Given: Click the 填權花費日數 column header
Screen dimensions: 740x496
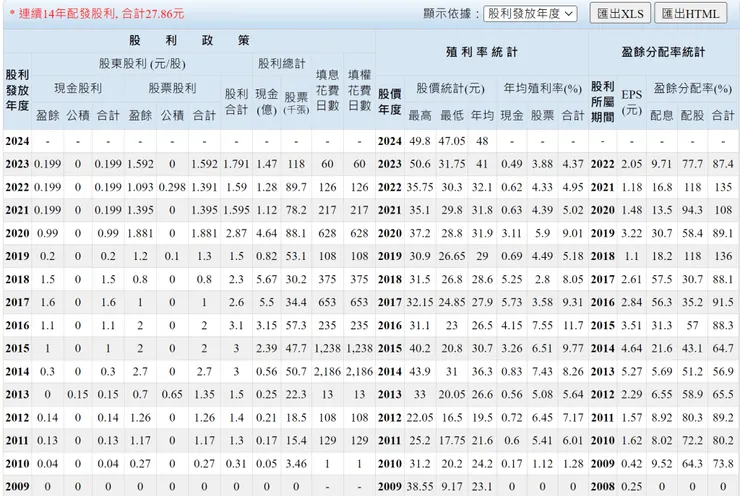Looking at the screenshot, I should coord(359,90).
